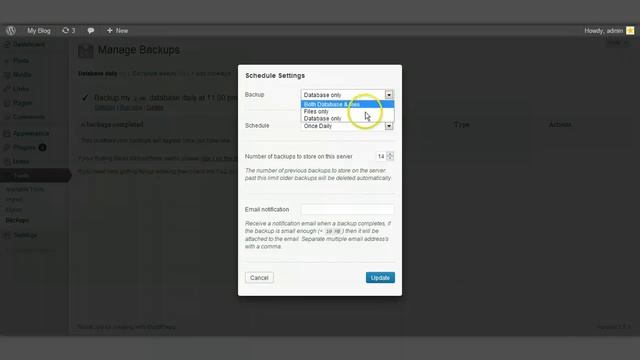The image size is (640, 360).
Task: Open Users in the sidebar
Action: (20, 162)
